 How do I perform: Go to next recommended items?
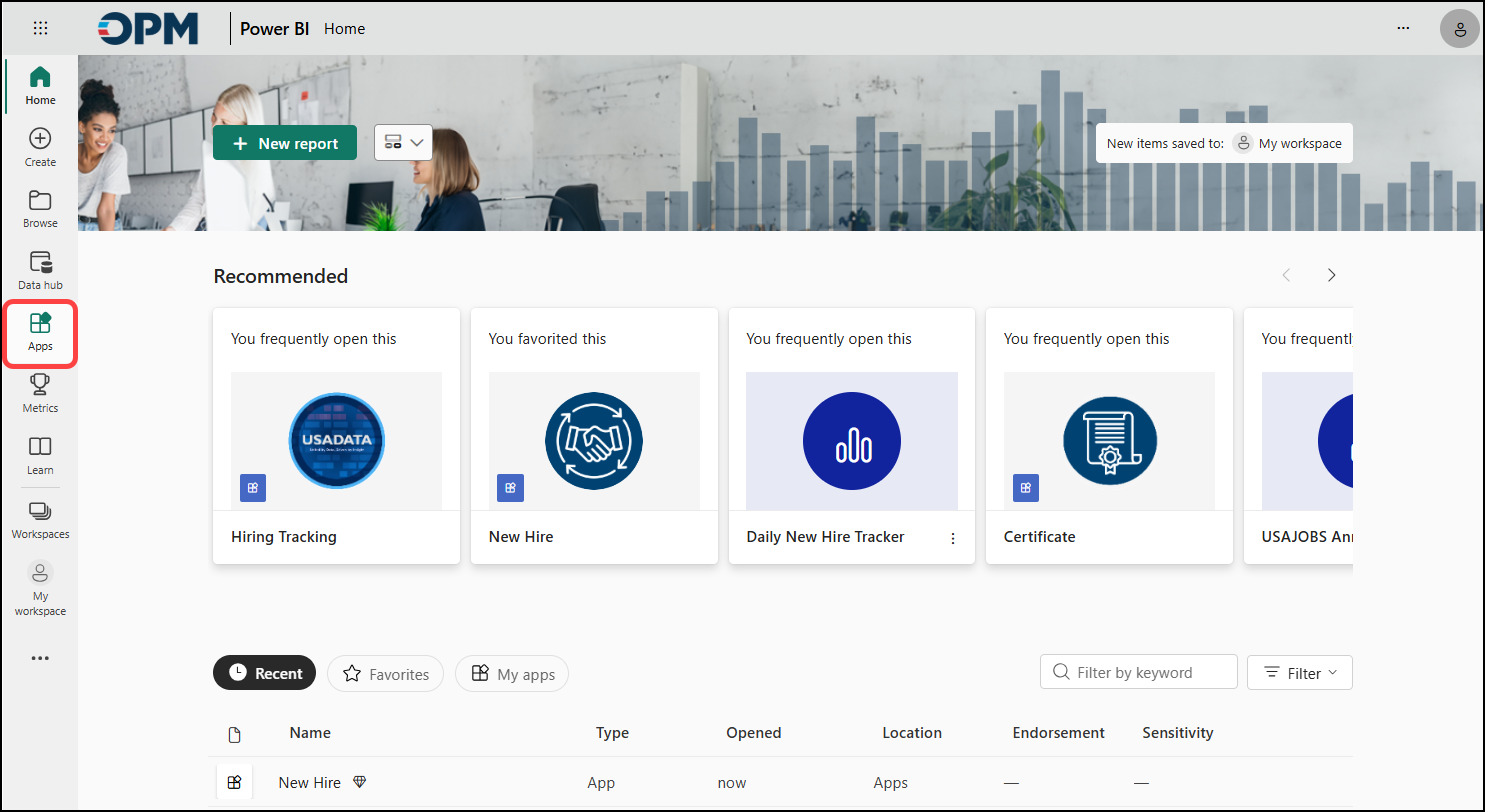[1331, 275]
